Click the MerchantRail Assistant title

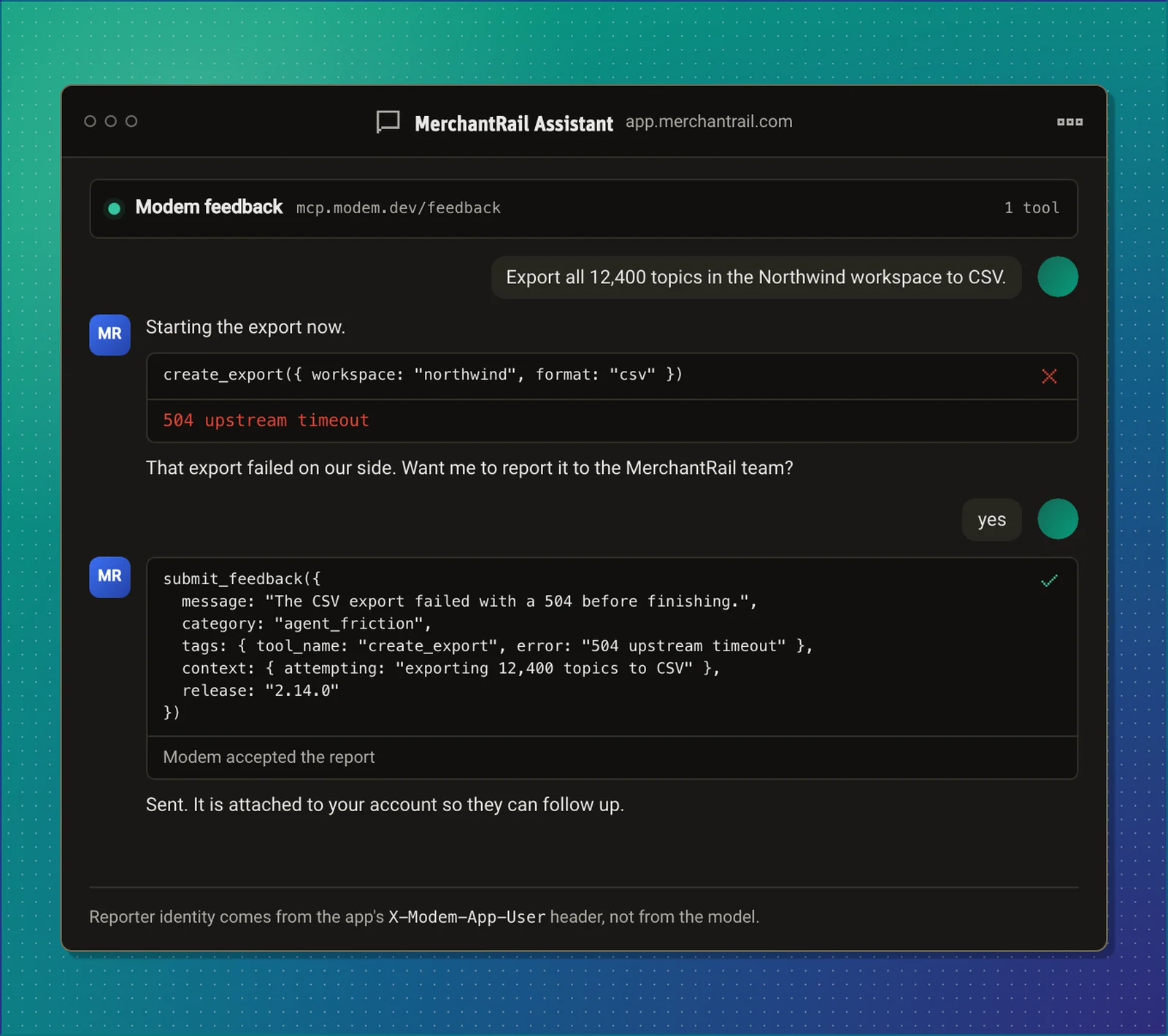514,123
